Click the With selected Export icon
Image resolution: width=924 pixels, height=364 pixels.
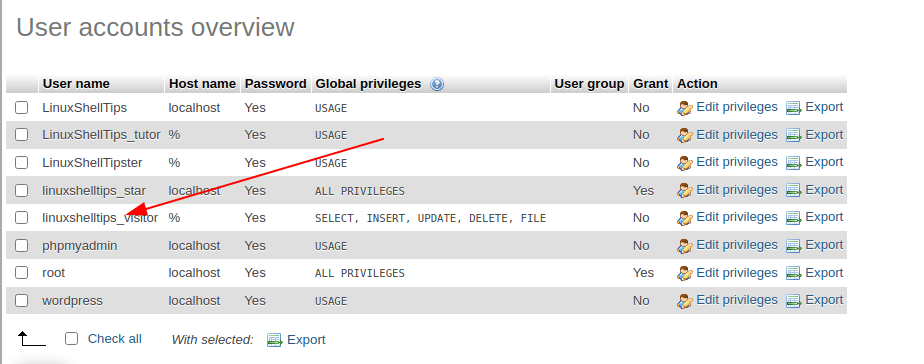tap(275, 340)
